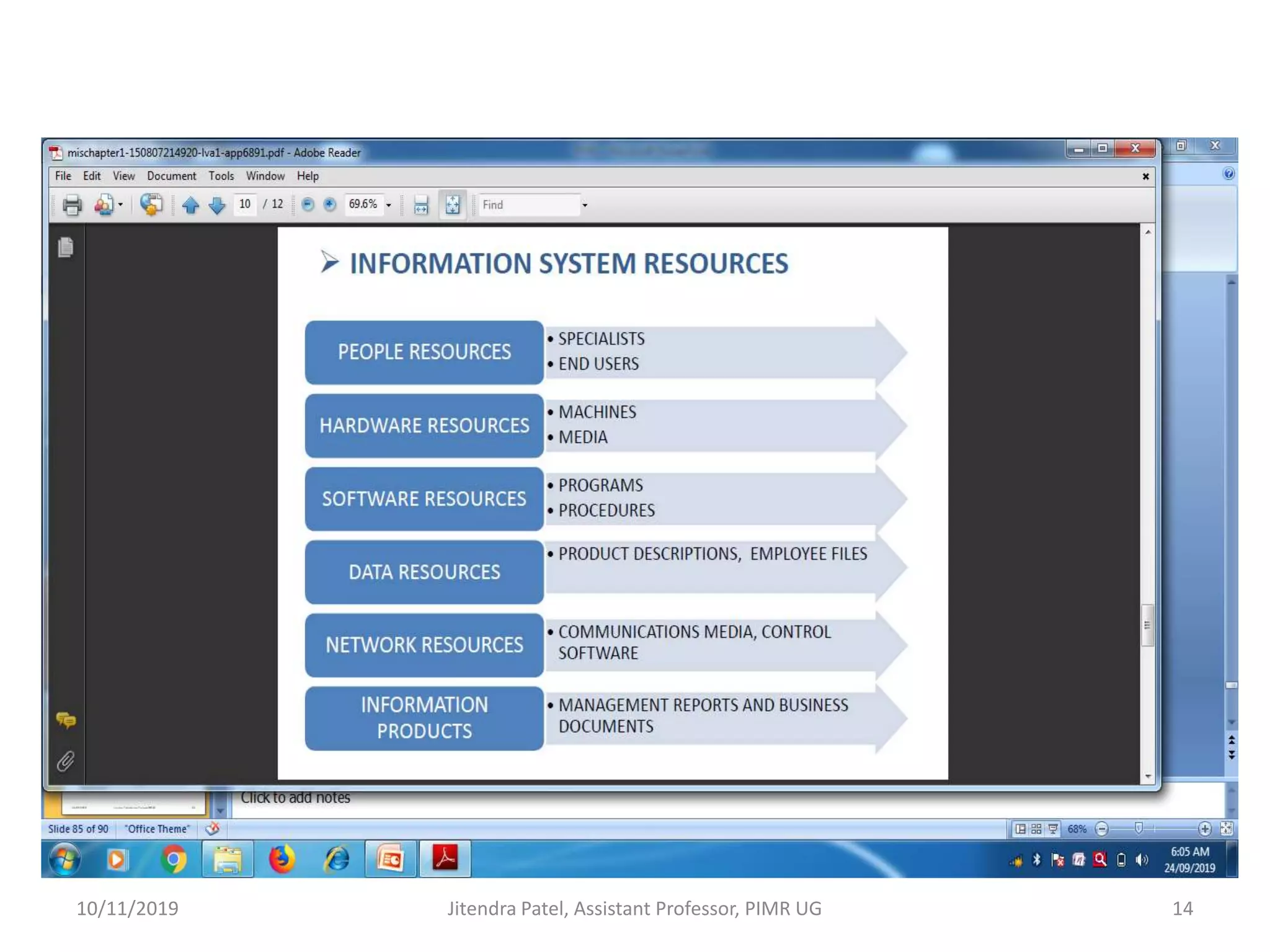Click the PowerPoint spell check status icon
This screenshot has height=952, width=1270.
(x=212, y=829)
